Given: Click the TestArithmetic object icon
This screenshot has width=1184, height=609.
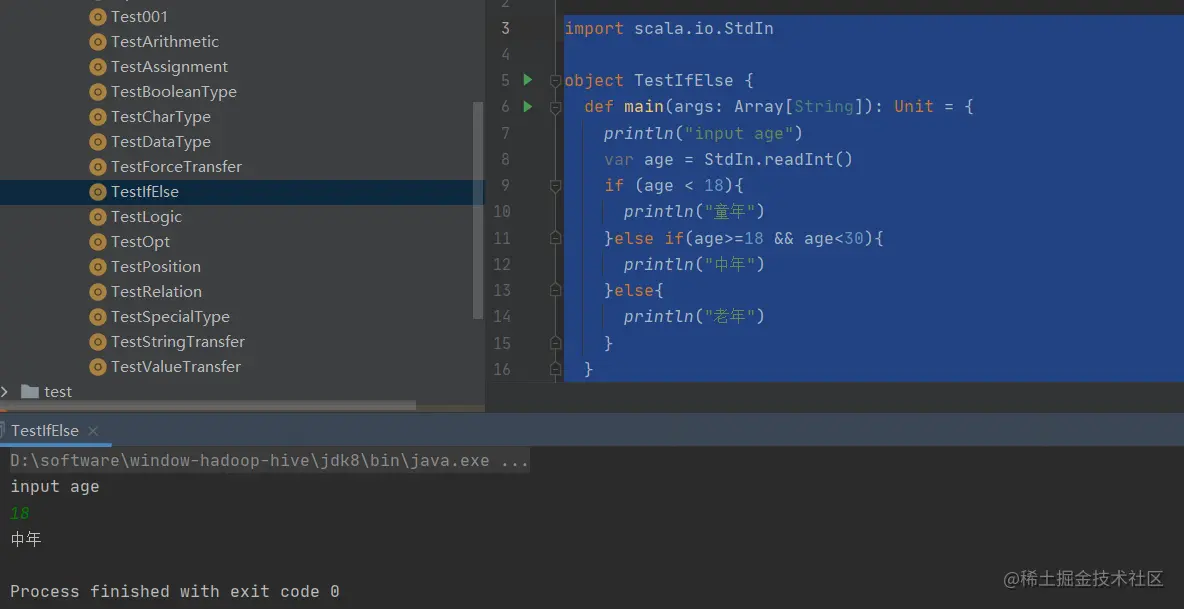Looking at the screenshot, I should [97, 42].
